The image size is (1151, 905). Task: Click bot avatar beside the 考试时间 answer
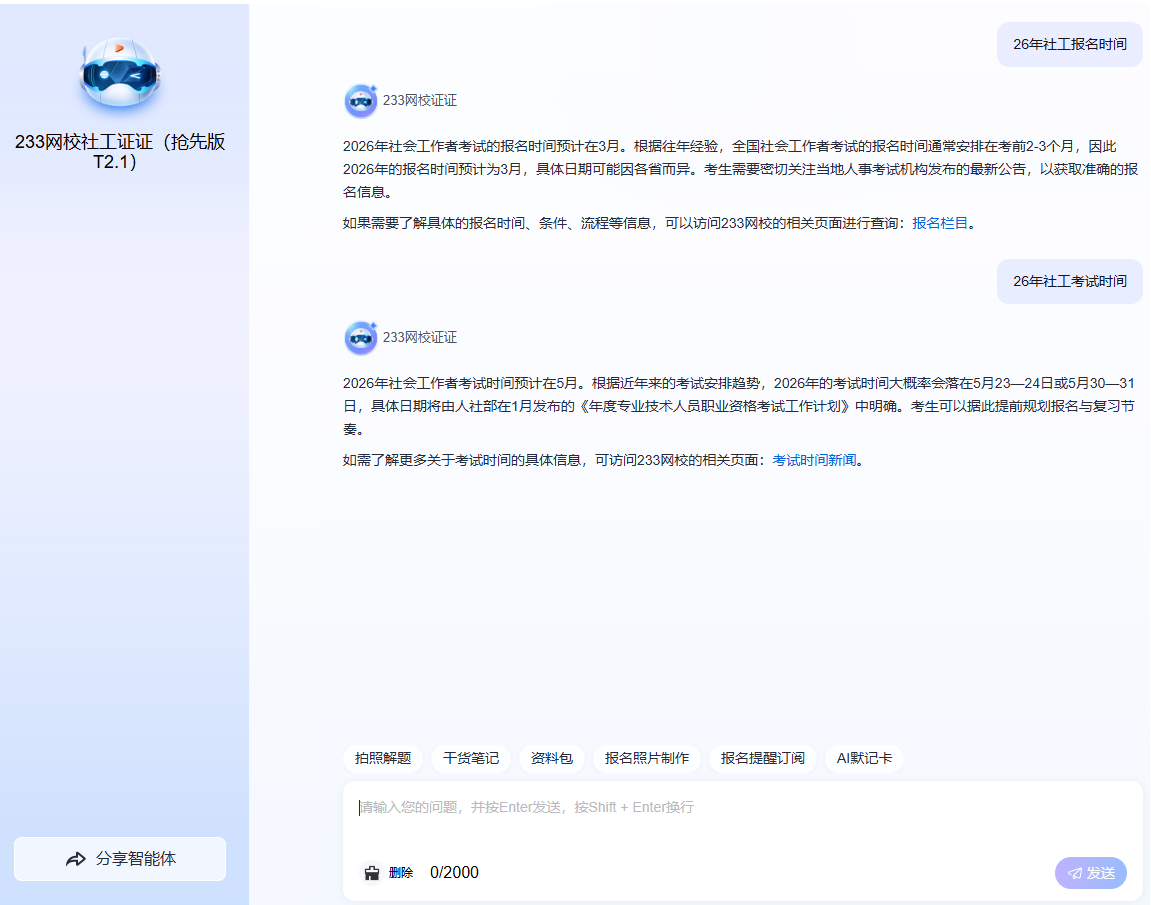pyautogui.click(x=360, y=338)
